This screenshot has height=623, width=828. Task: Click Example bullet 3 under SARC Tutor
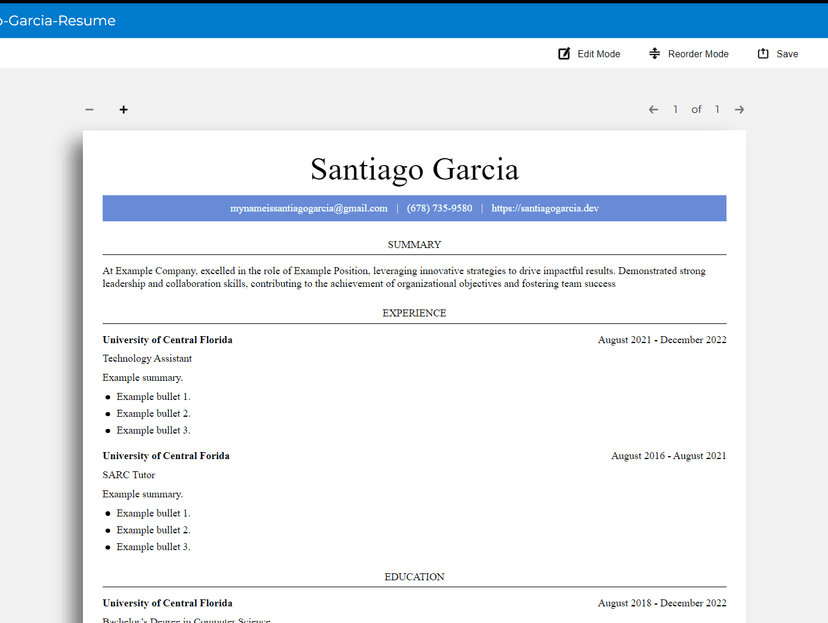pos(154,548)
